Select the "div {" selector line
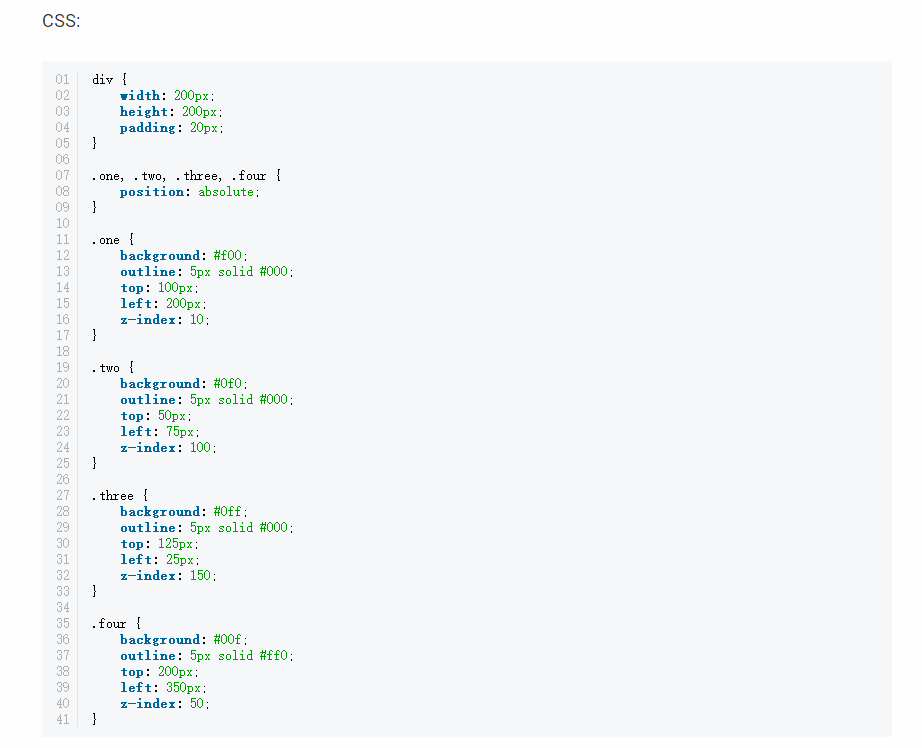922x748 pixels. coord(110,79)
